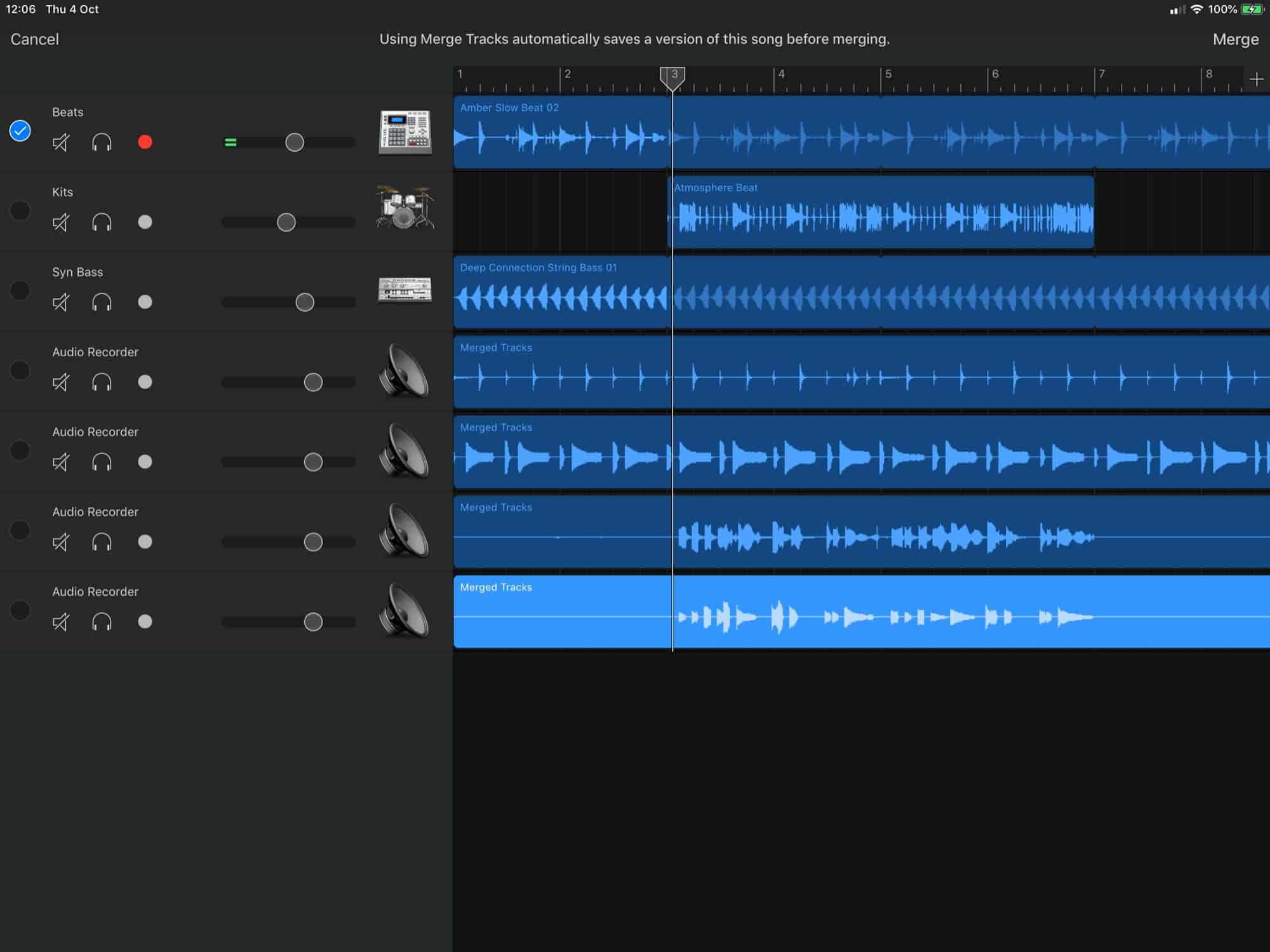The height and width of the screenshot is (952, 1270).
Task: Click the record button on Beats track
Action: click(x=144, y=142)
